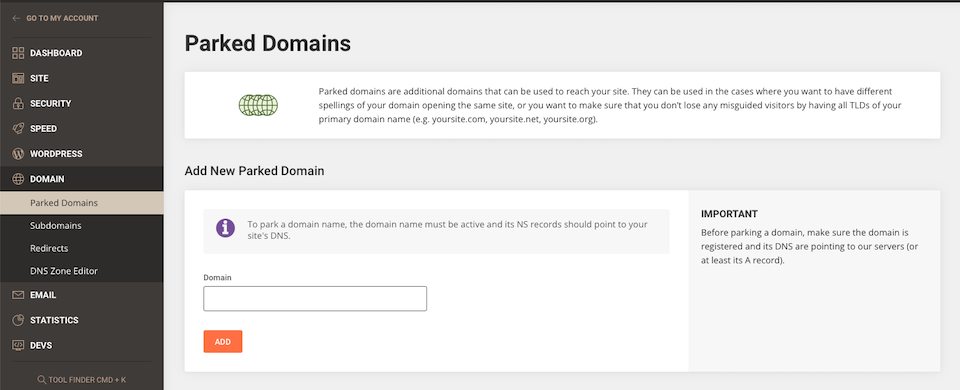This screenshot has height=390, width=960.
Task: Click the Devs code monitor icon
Action: point(18,345)
